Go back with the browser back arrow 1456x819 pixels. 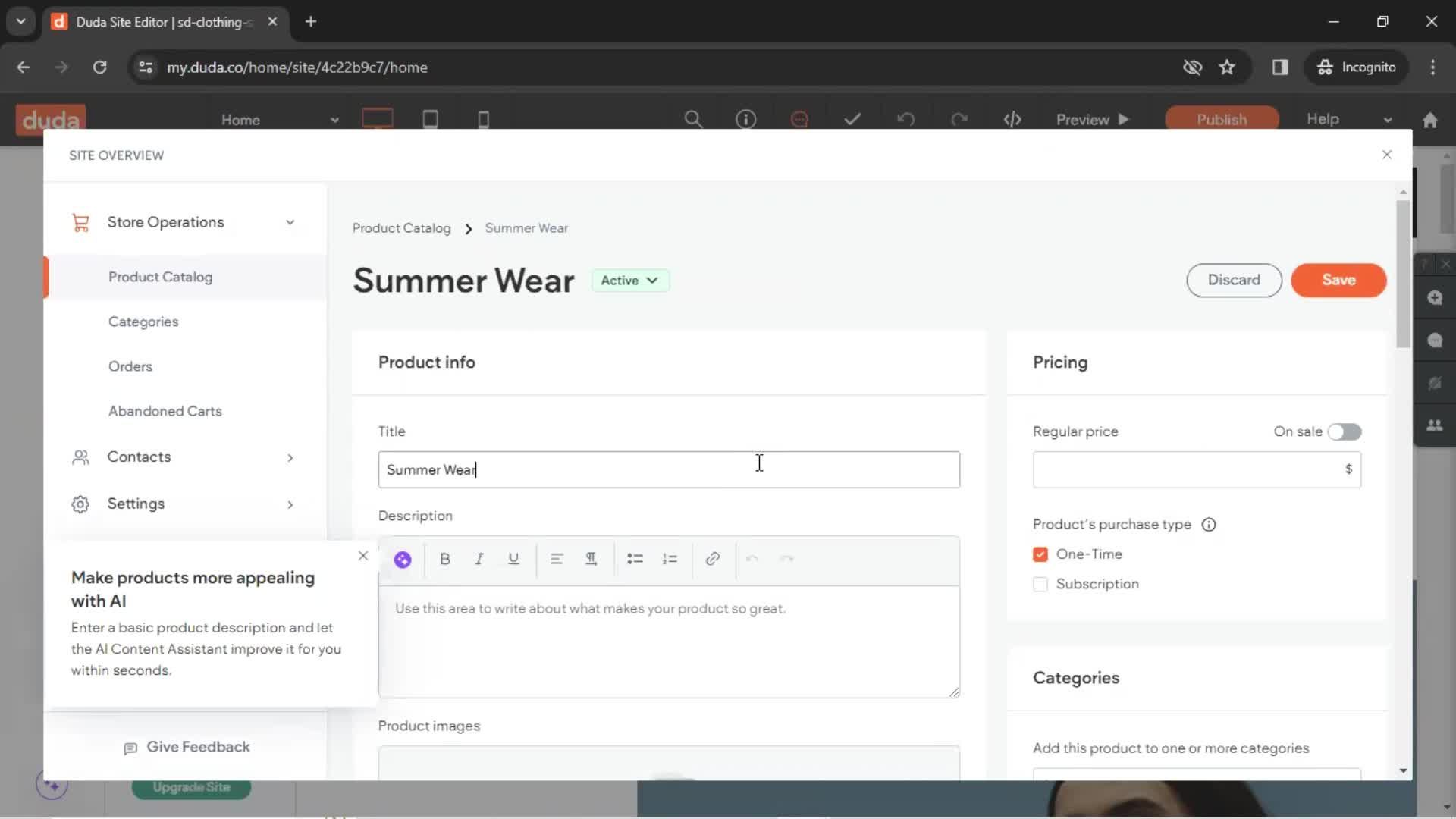[24, 67]
